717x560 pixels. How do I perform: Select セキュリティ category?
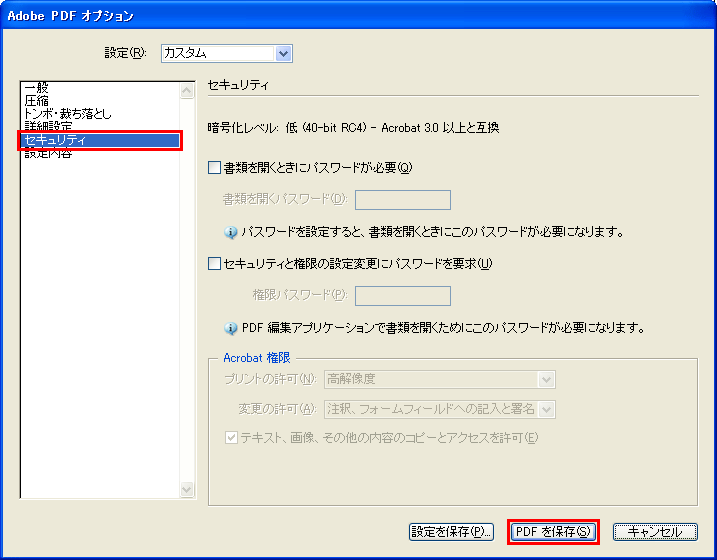(x=100, y=140)
